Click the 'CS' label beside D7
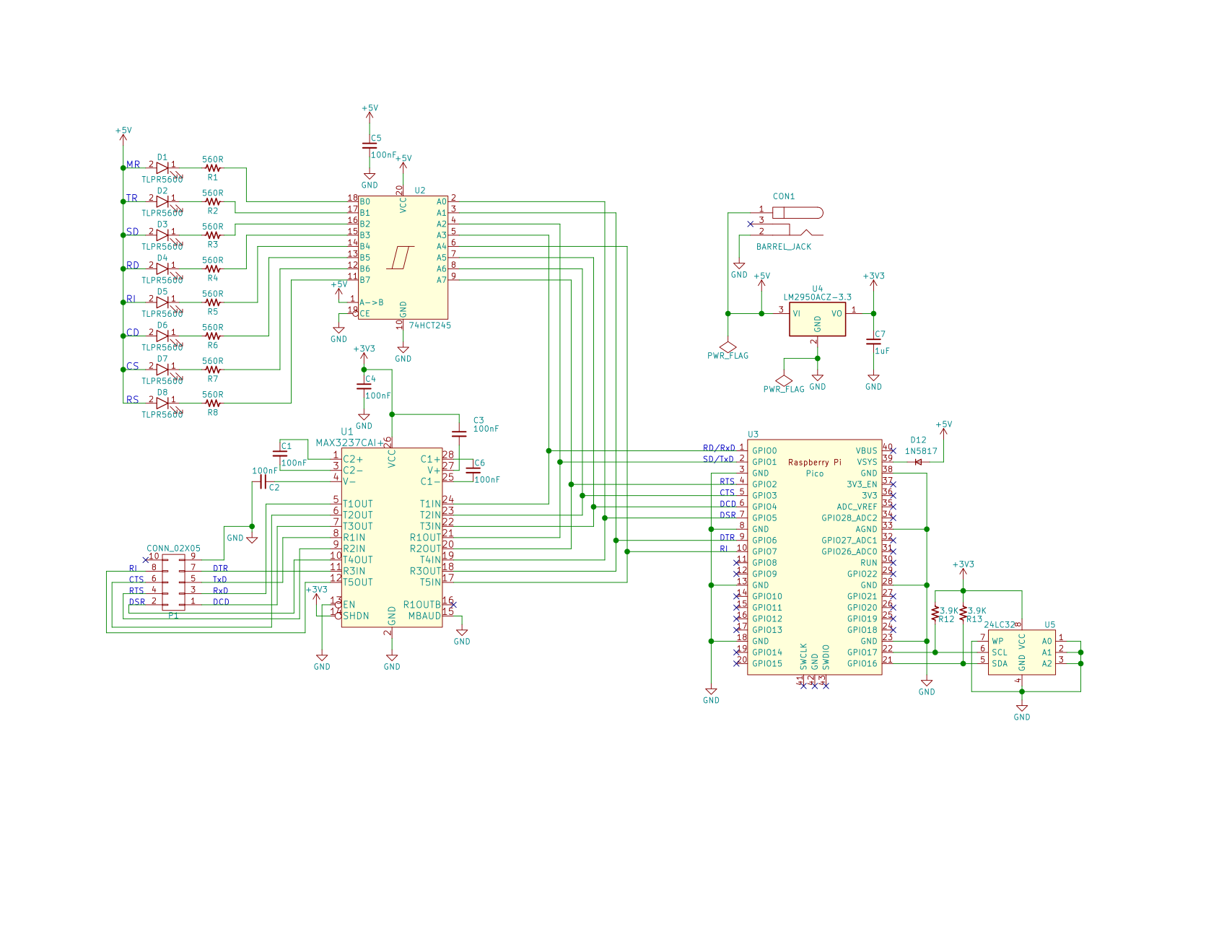This screenshot has width=1232, height=952. pyautogui.click(x=133, y=366)
